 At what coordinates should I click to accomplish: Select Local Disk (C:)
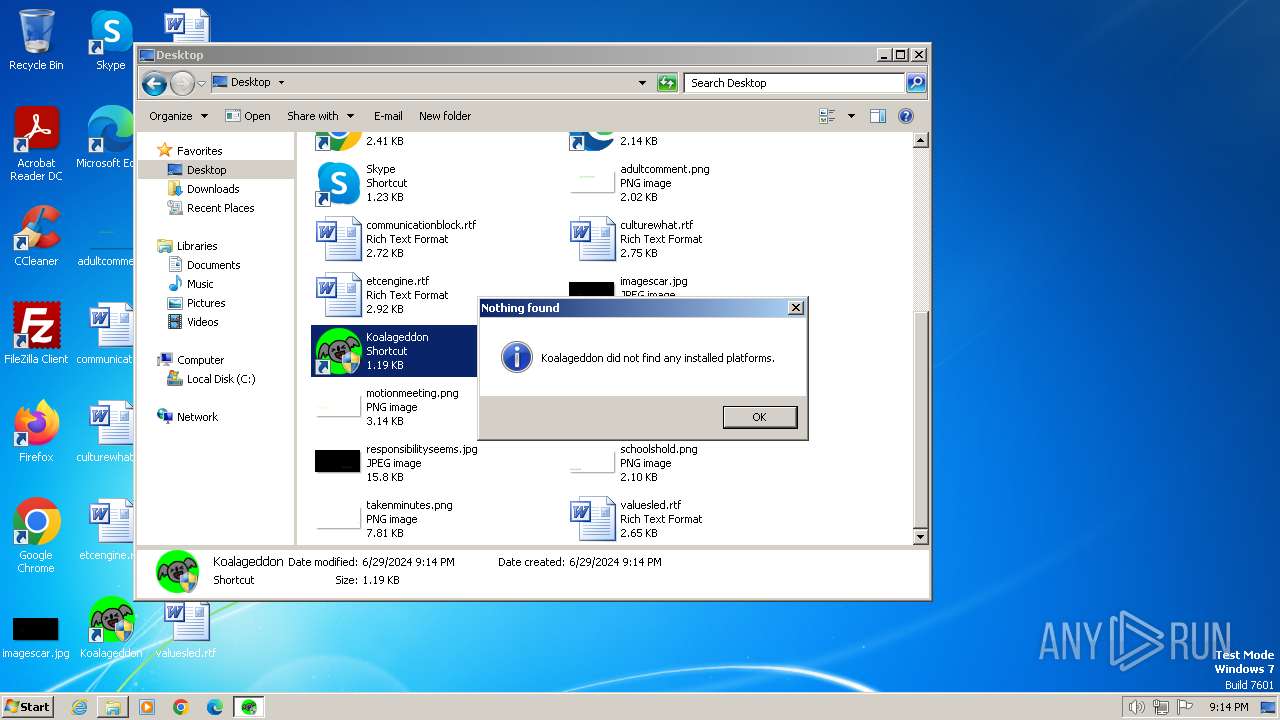click(x=220, y=379)
